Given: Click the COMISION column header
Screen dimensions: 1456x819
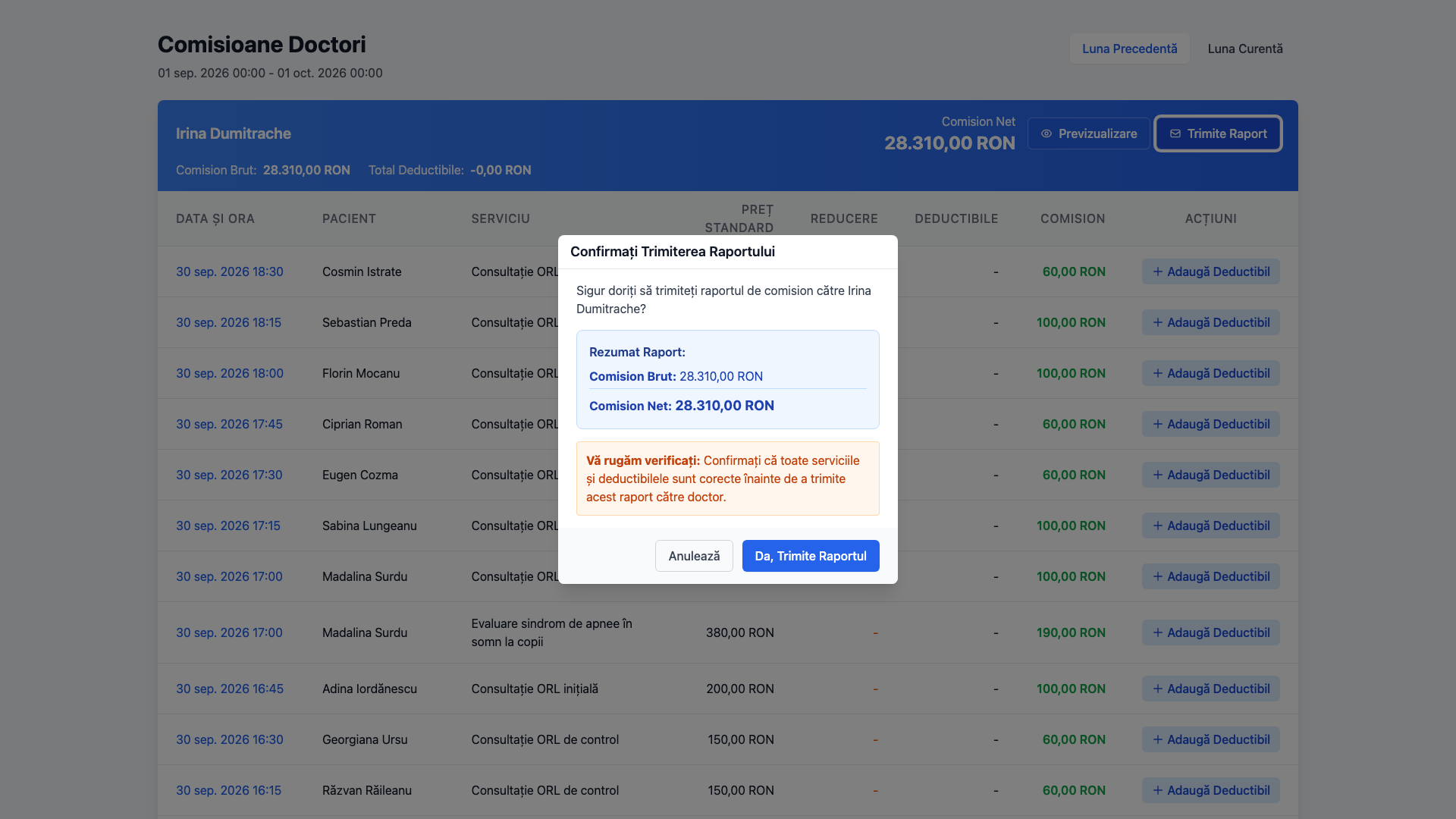Looking at the screenshot, I should tap(1072, 218).
